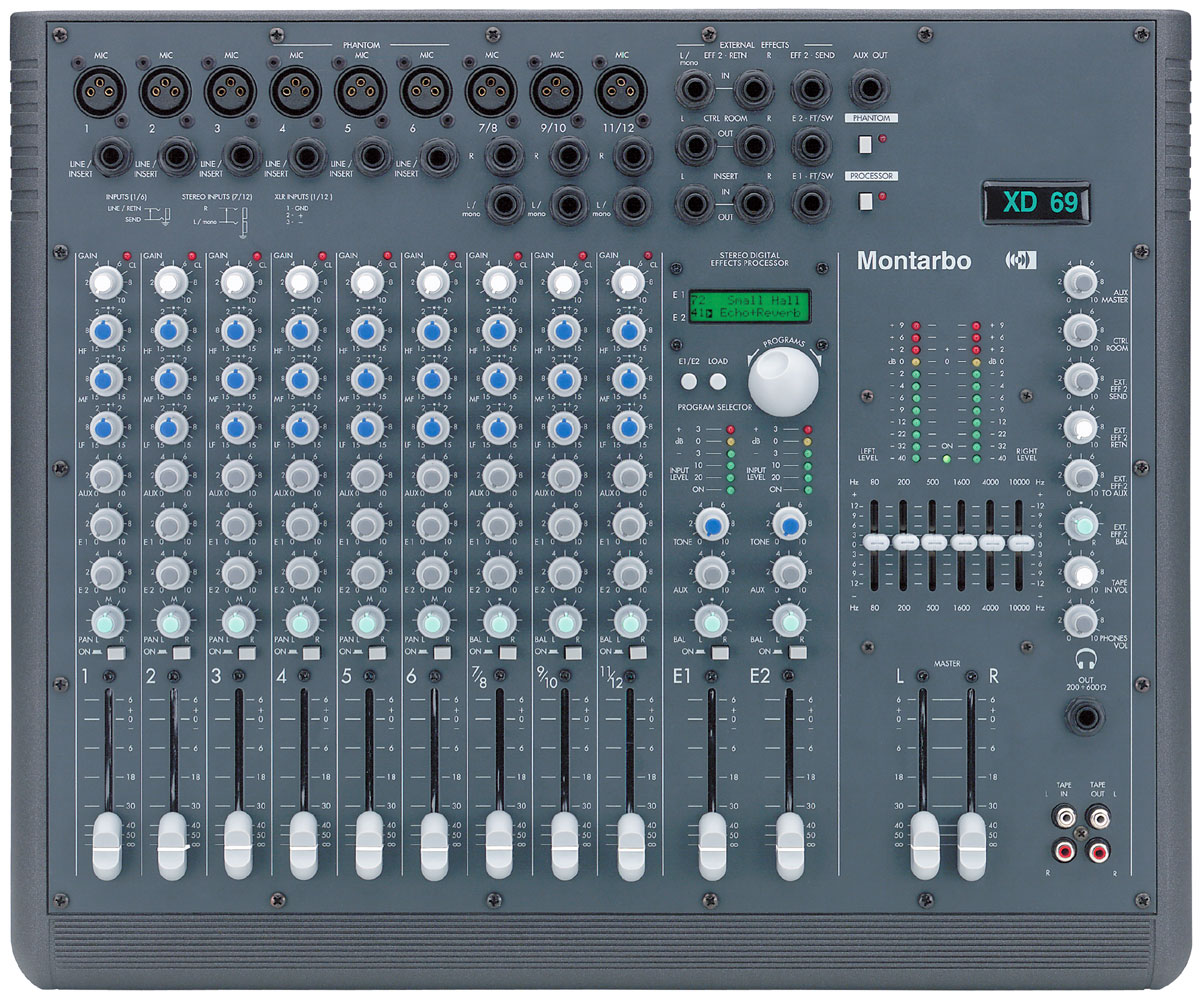This screenshot has width=1200, height=998.
Task: Click the channel 2 MF equalizer knob
Action: pyautogui.click(x=172, y=378)
